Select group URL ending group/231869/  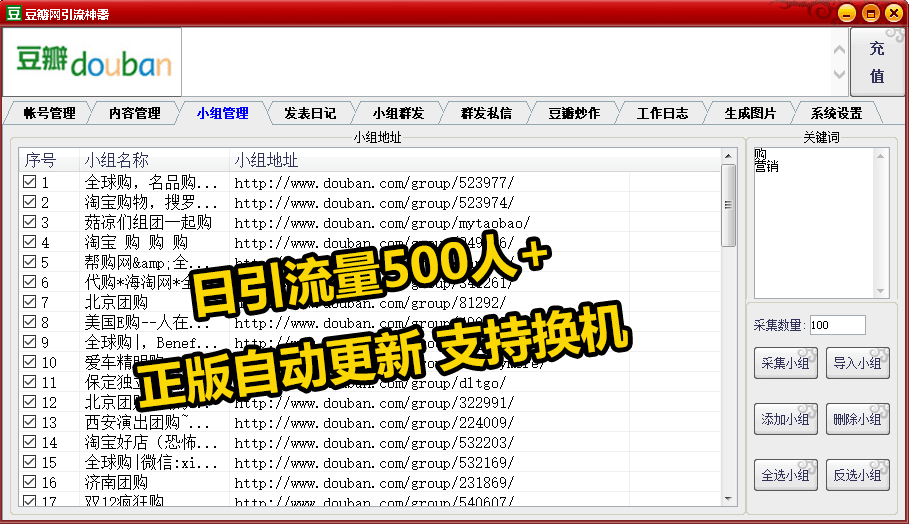[x=374, y=483]
